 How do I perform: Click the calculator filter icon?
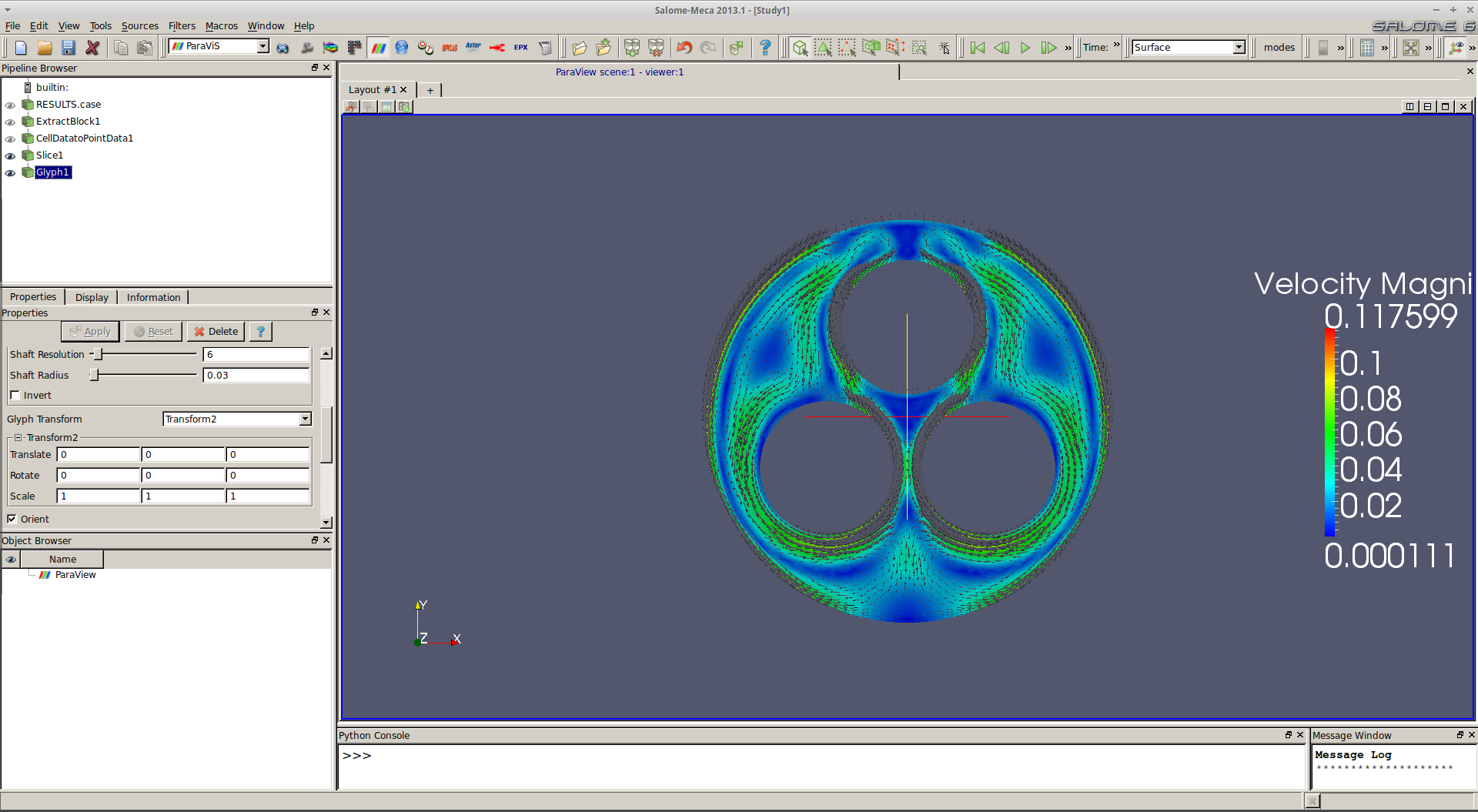pyautogui.click(x=1366, y=48)
